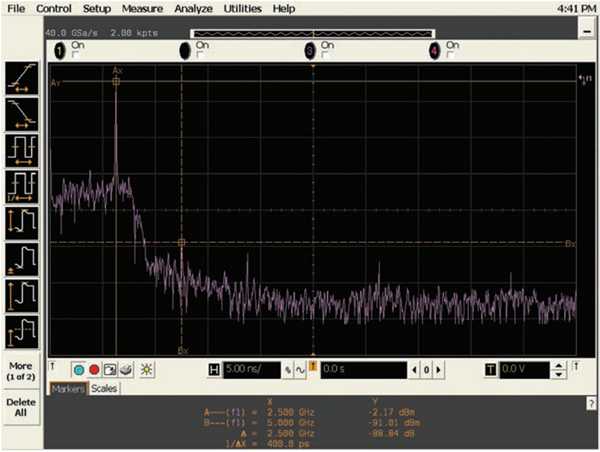Click the 5.00 ns/ timebase field
The width and height of the screenshot is (600, 452).
coord(252,370)
